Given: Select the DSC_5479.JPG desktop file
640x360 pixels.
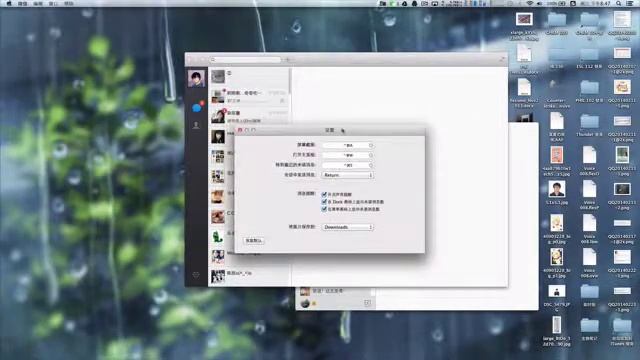Looking at the screenshot, I should pos(557,297).
